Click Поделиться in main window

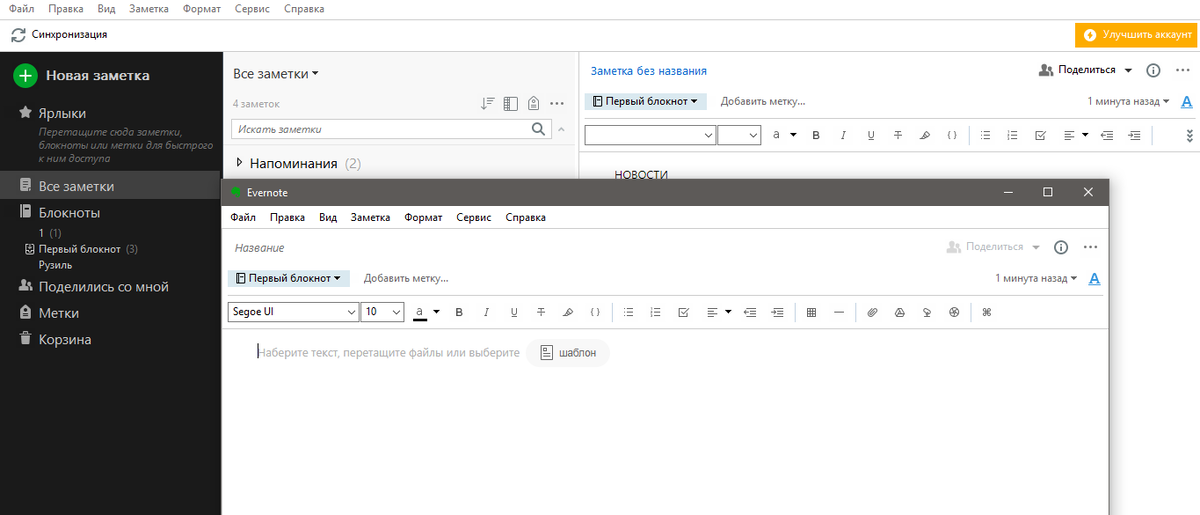point(1078,70)
